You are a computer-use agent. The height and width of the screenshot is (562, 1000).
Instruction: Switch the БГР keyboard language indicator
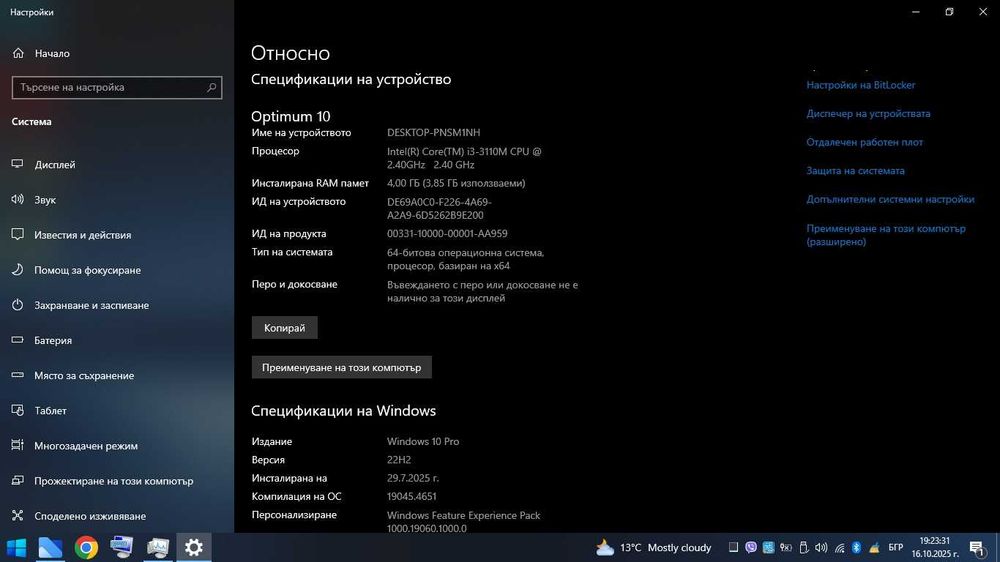pos(895,547)
